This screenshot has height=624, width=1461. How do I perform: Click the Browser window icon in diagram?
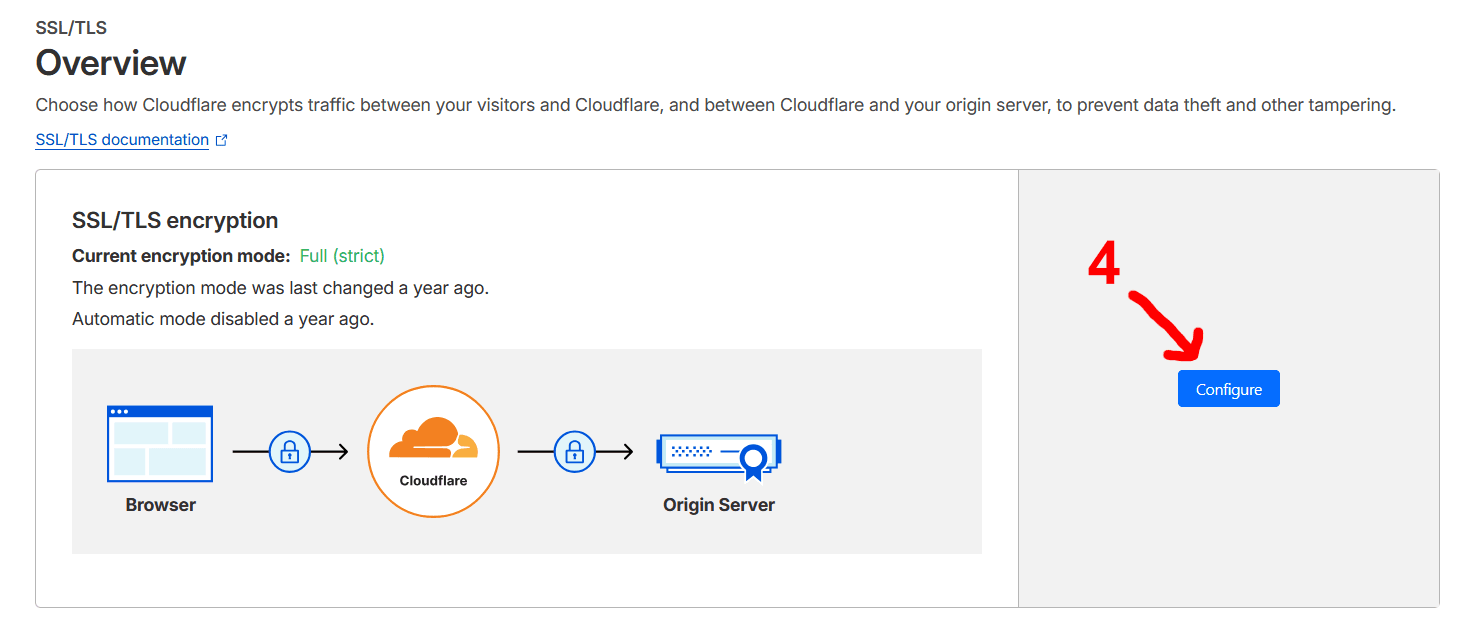[x=160, y=441]
